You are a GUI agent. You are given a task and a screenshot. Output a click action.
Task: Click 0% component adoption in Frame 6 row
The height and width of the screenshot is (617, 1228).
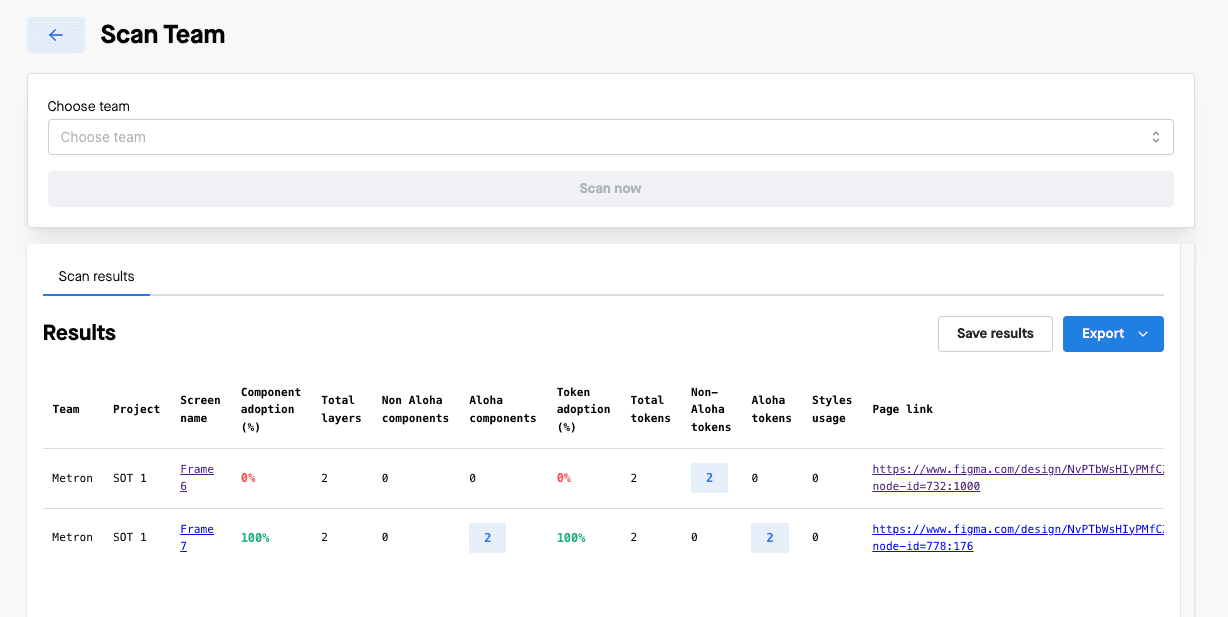click(x=248, y=478)
